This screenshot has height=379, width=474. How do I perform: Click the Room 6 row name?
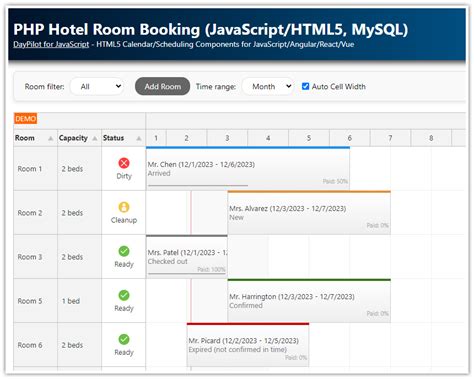tap(30, 345)
